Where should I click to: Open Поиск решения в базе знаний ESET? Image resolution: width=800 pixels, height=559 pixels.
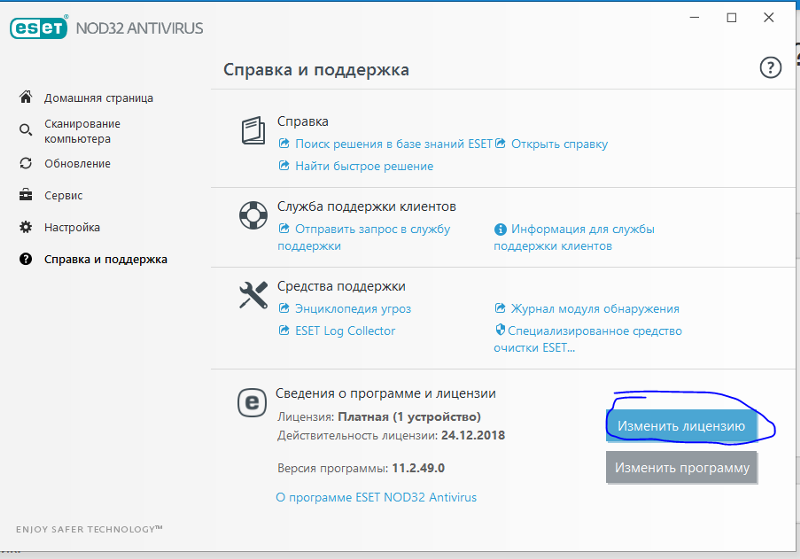pos(393,144)
